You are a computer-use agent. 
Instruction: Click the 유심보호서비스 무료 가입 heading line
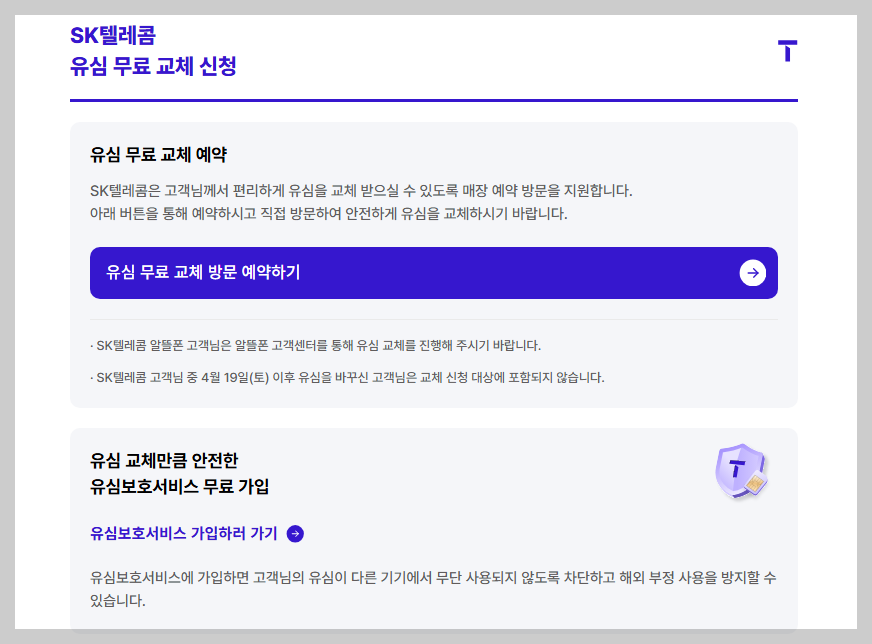click(x=180, y=487)
